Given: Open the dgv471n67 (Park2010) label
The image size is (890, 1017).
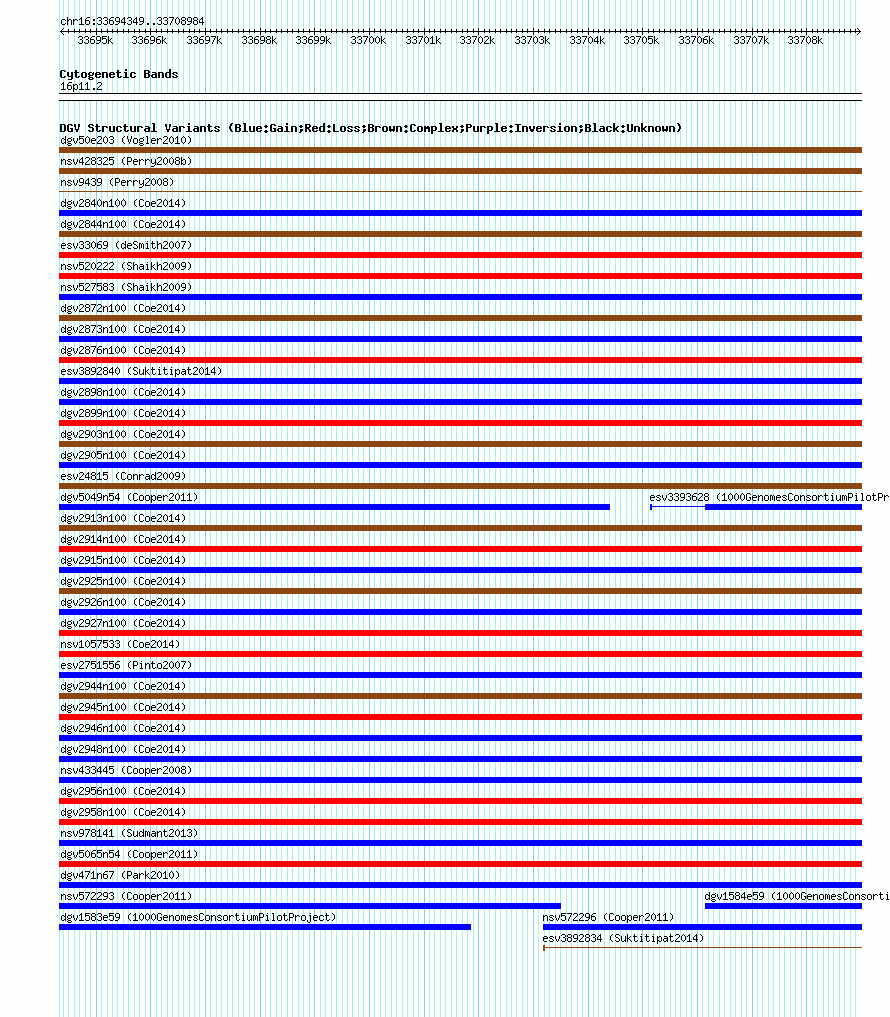Looking at the screenshot, I should 120,875.
